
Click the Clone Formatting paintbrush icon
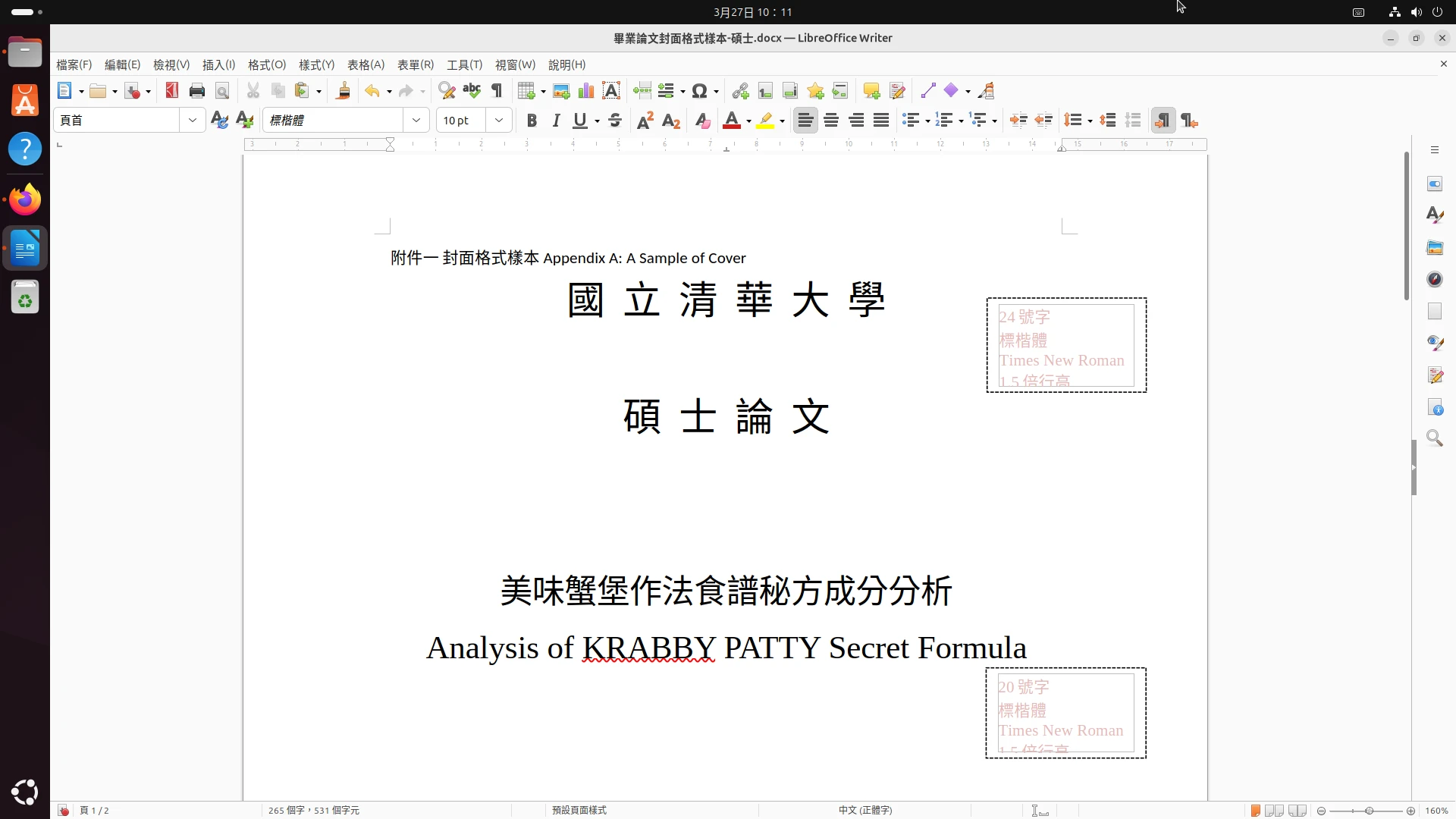point(343,91)
